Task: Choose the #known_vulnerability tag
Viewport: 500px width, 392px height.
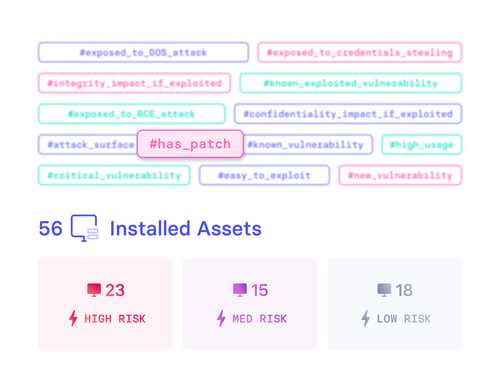Action: point(308,144)
